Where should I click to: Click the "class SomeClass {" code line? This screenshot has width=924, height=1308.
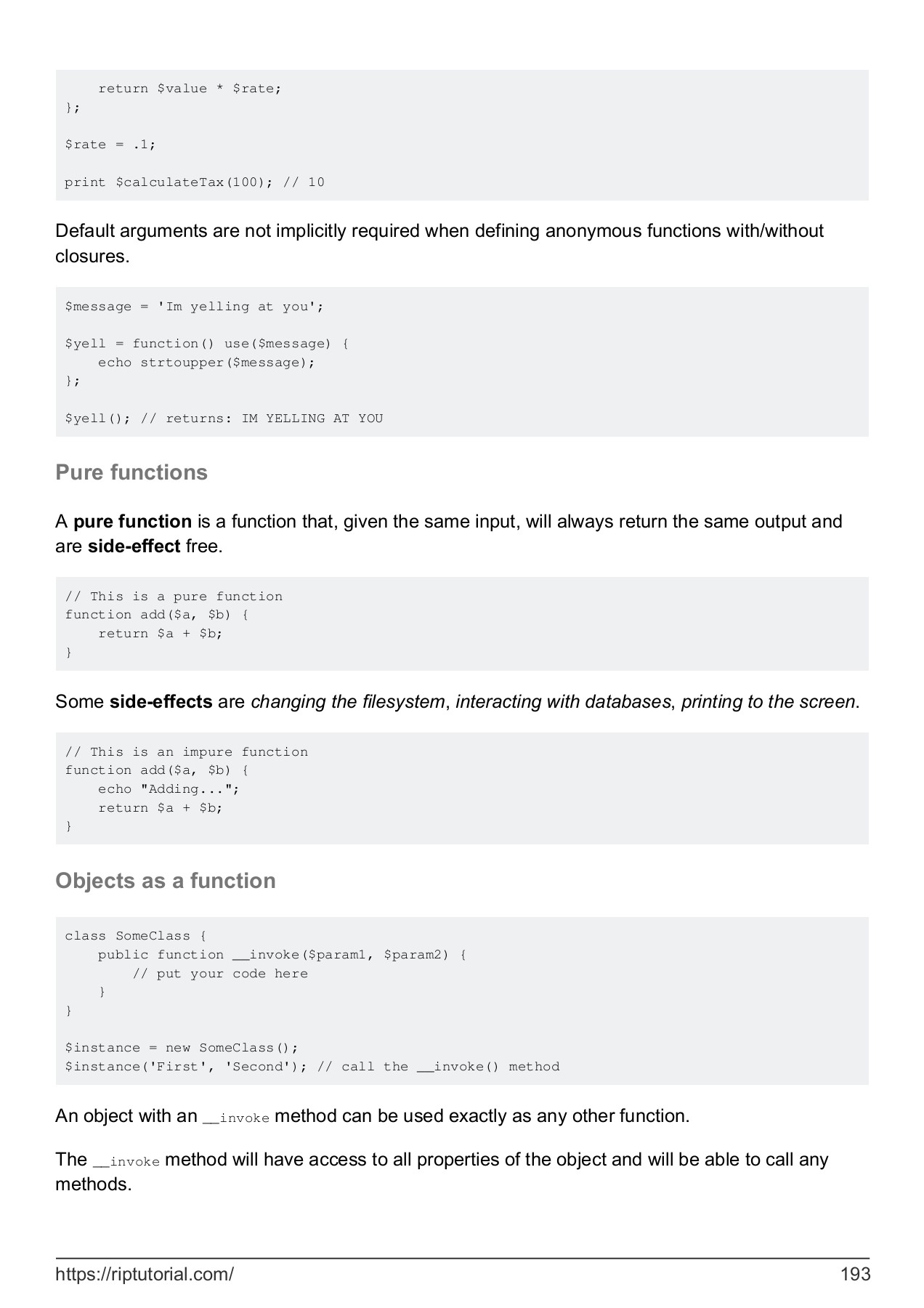[136, 936]
